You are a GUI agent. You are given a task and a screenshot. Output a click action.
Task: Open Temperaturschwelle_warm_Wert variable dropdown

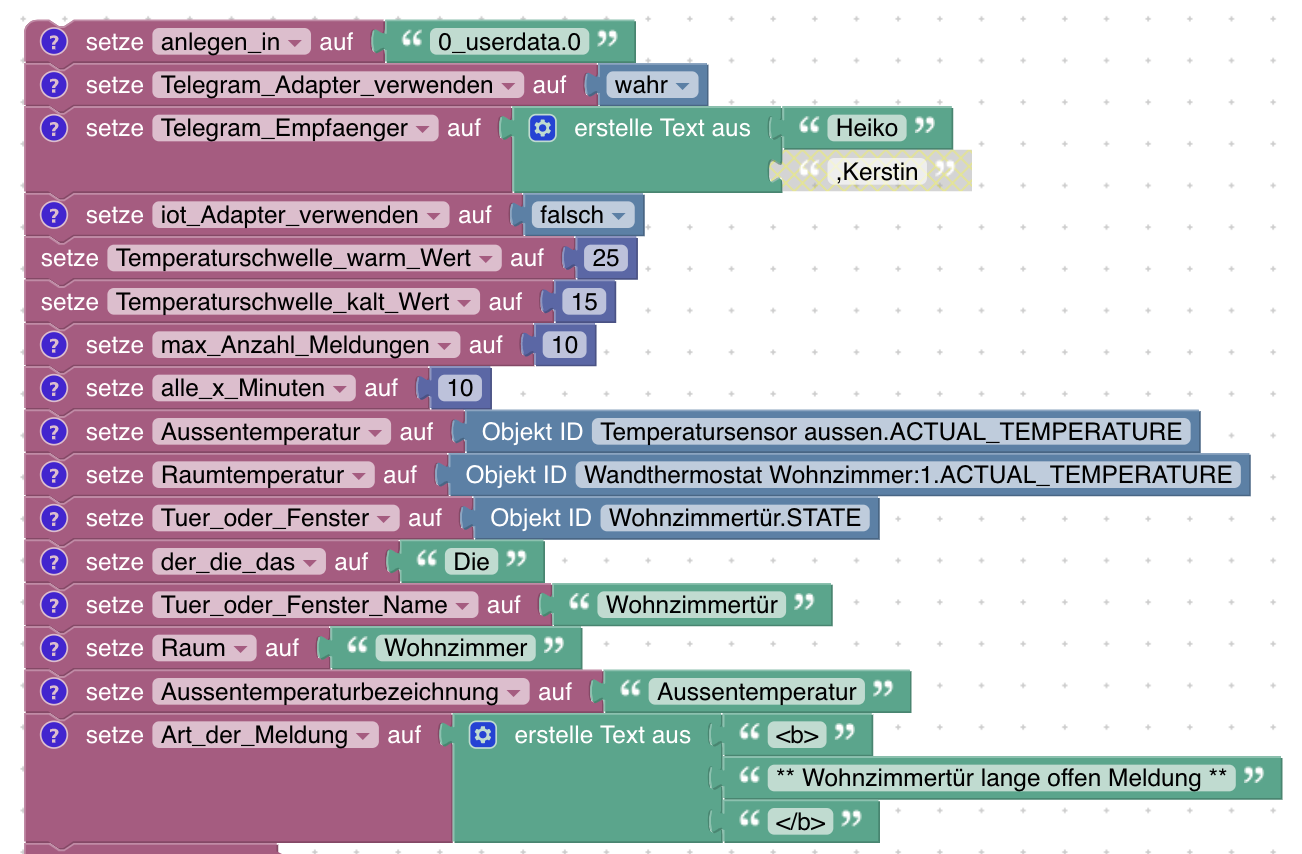coord(305,258)
